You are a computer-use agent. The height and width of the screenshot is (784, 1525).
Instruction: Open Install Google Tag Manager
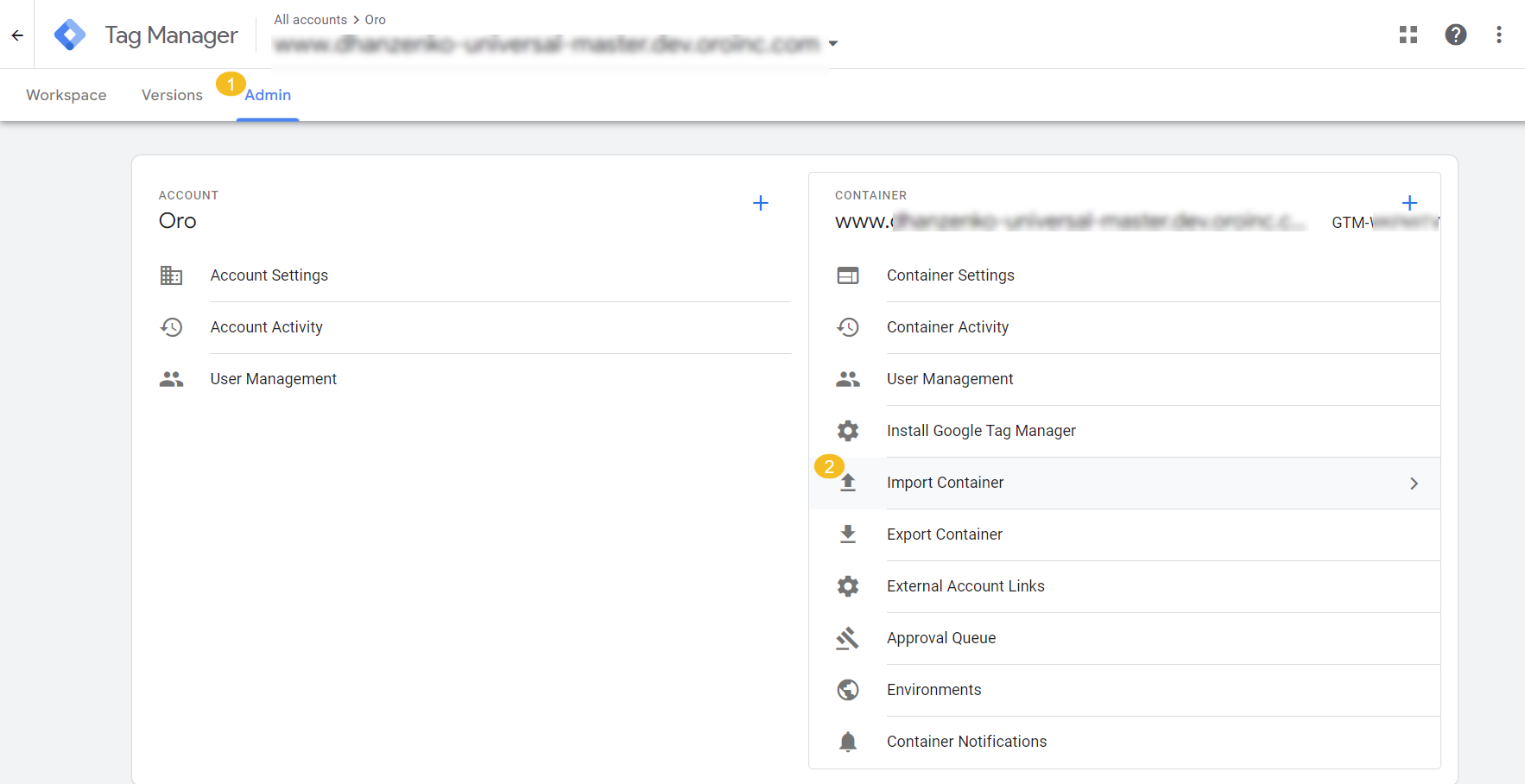click(x=981, y=431)
